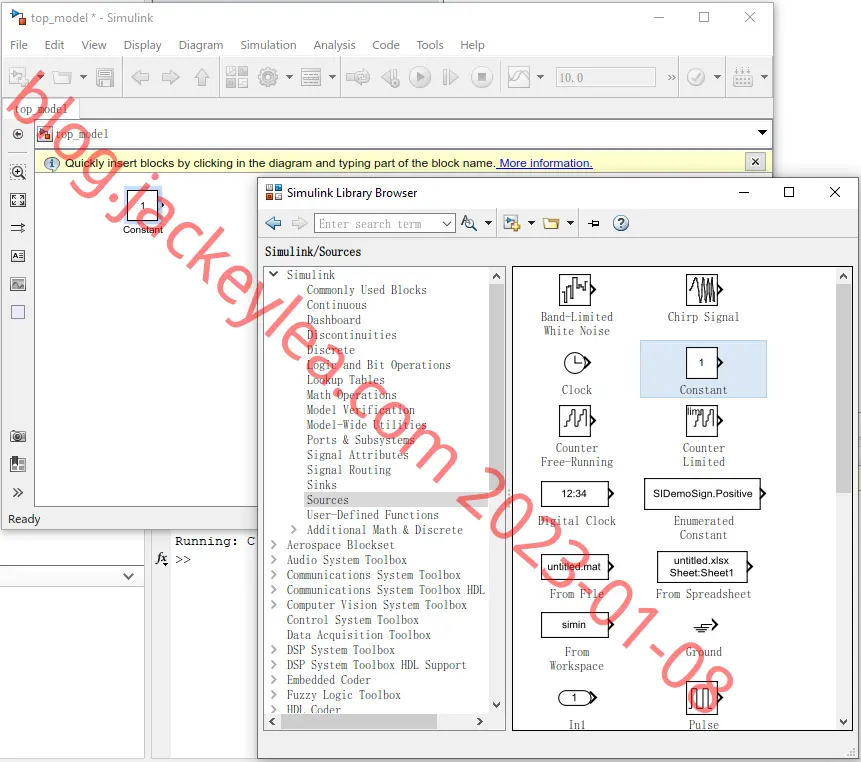The height and width of the screenshot is (762, 861).
Task: Expand Additional Math & Discrete node
Action: (294, 530)
